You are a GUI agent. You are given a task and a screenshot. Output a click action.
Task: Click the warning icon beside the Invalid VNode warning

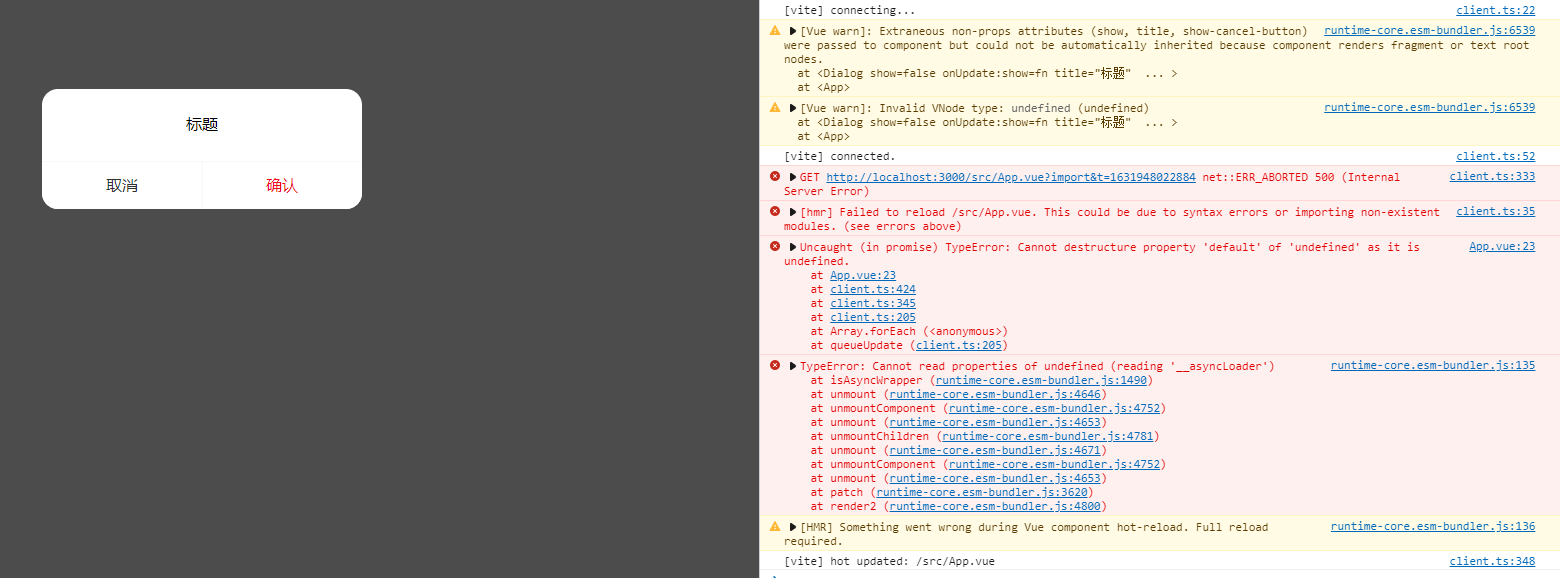(775, 107)
